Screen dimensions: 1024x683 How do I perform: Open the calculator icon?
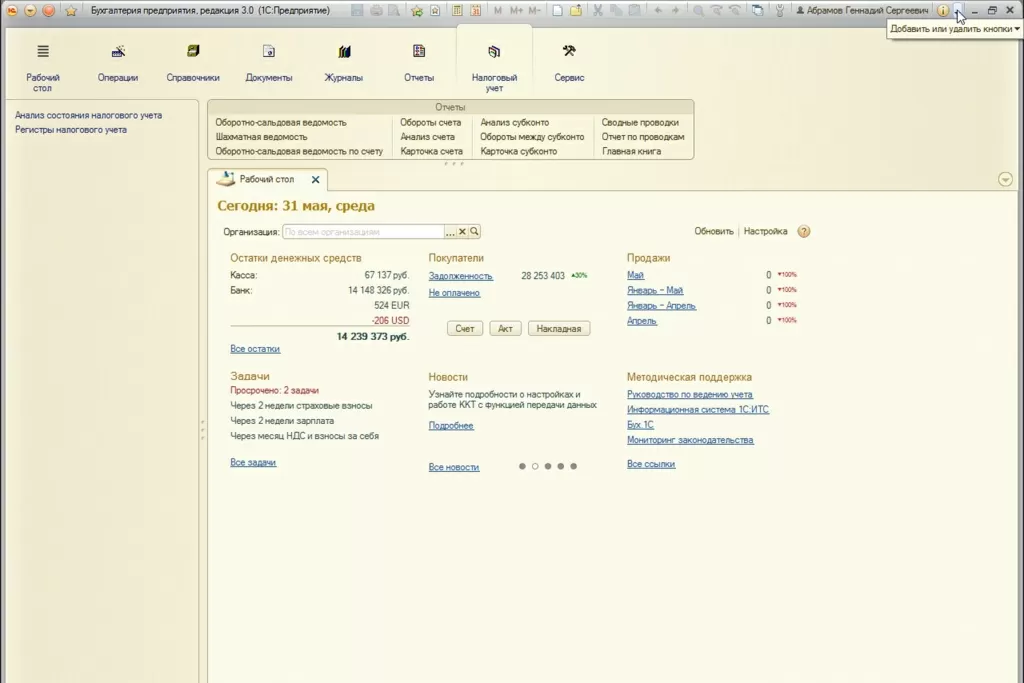457,10
